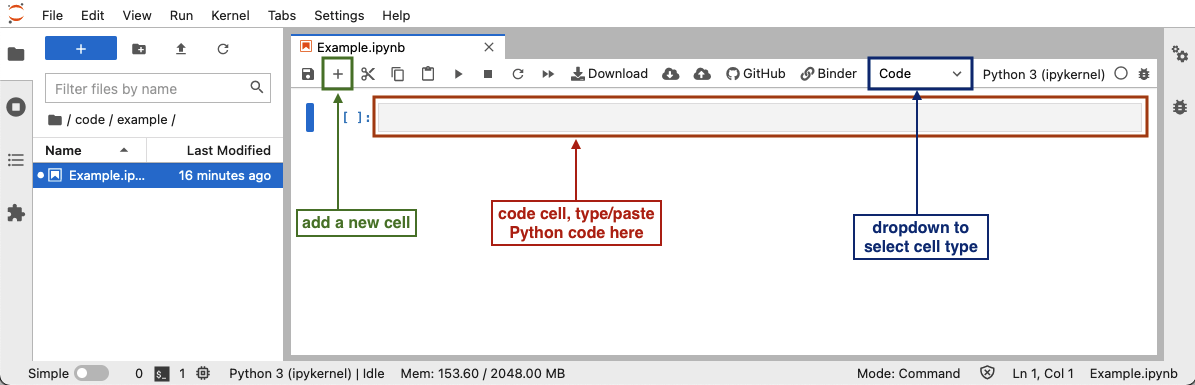Open the file browser folder icon in sidebar
1195x385 pixels.
(16, 54)
